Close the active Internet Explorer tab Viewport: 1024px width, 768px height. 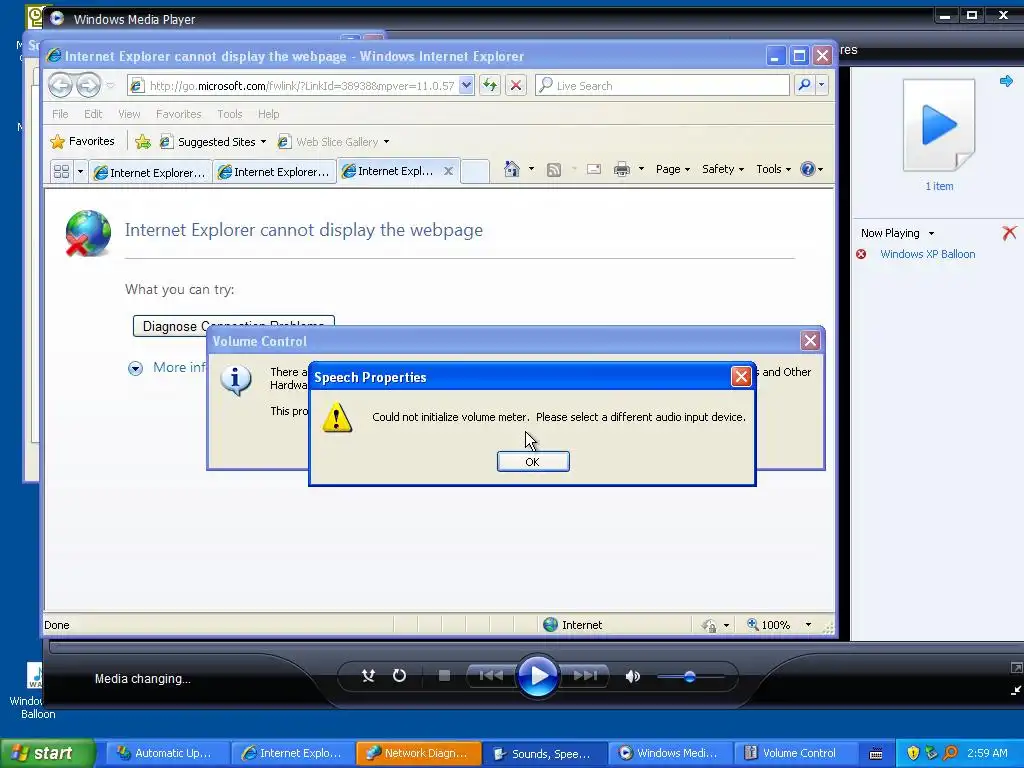pyautogui.click(x=449, y=171)
